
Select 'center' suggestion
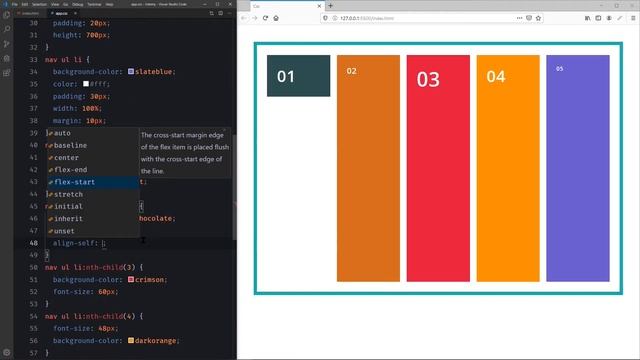pos(93,158)
